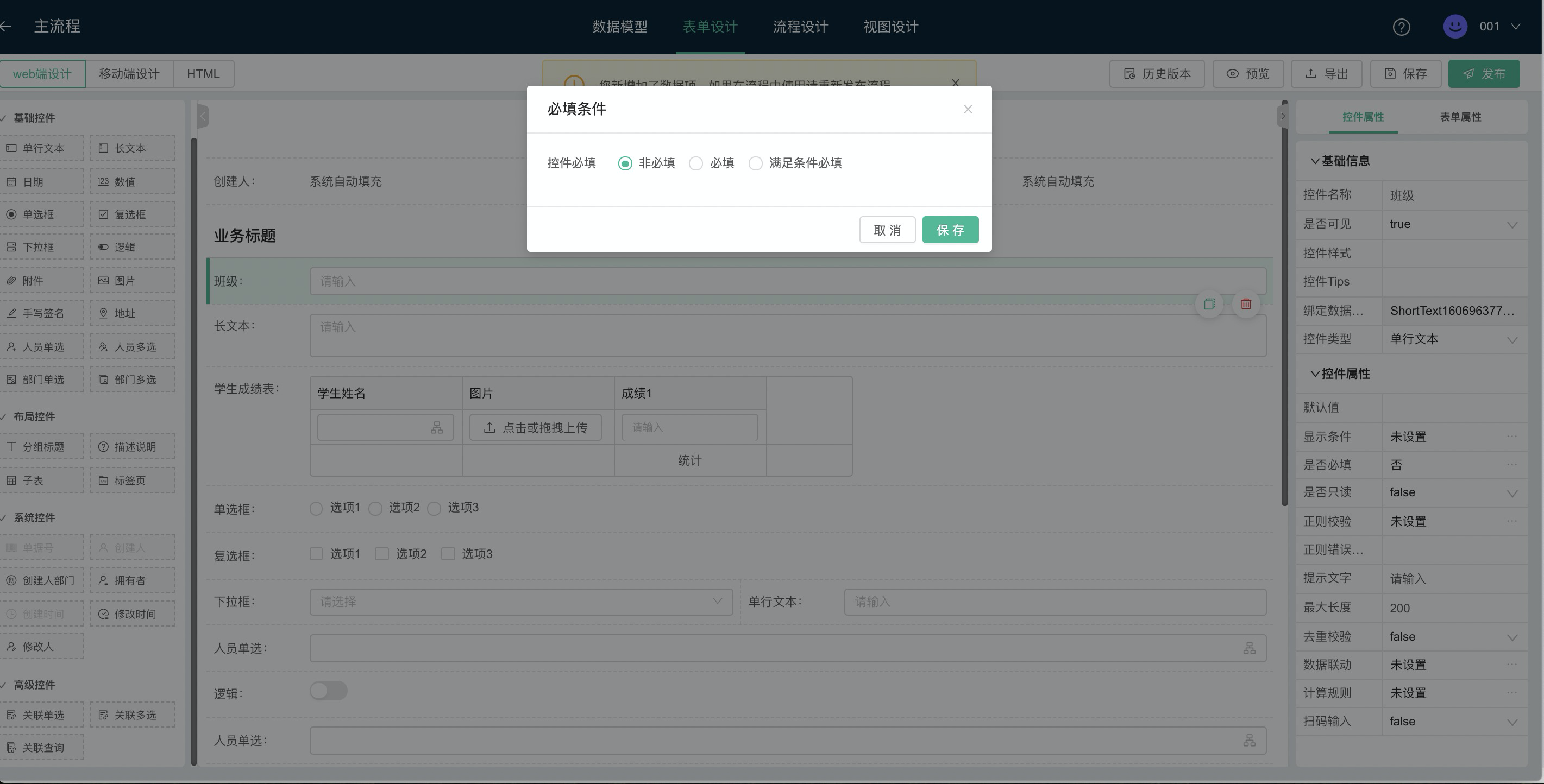This screenshot has height=784, width=1544.
Task: Click the 描述说明 layout control
Action: point(133,447)
